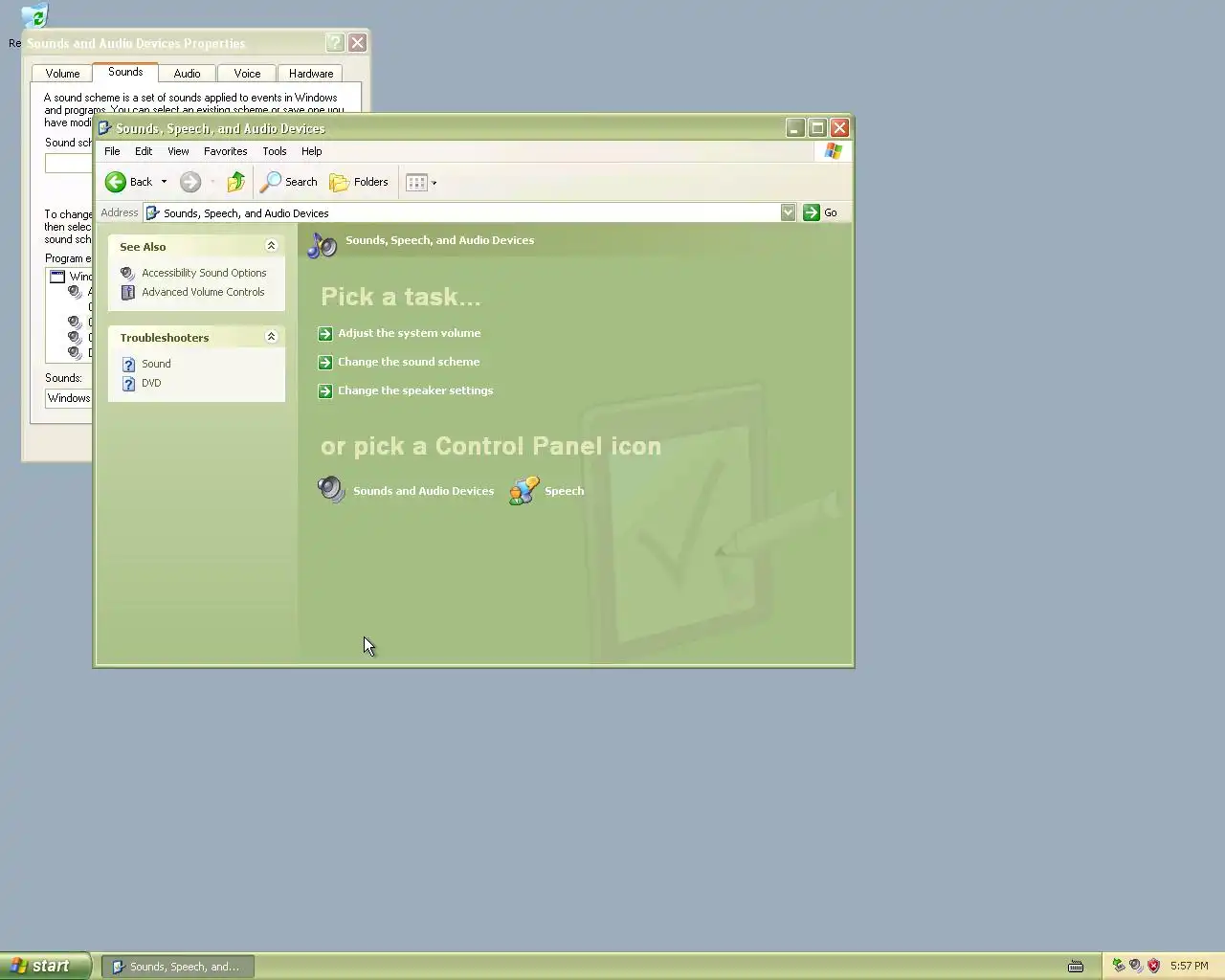
Task: Click the Safely Remove Hardware tray icon
Action: 1118,966
